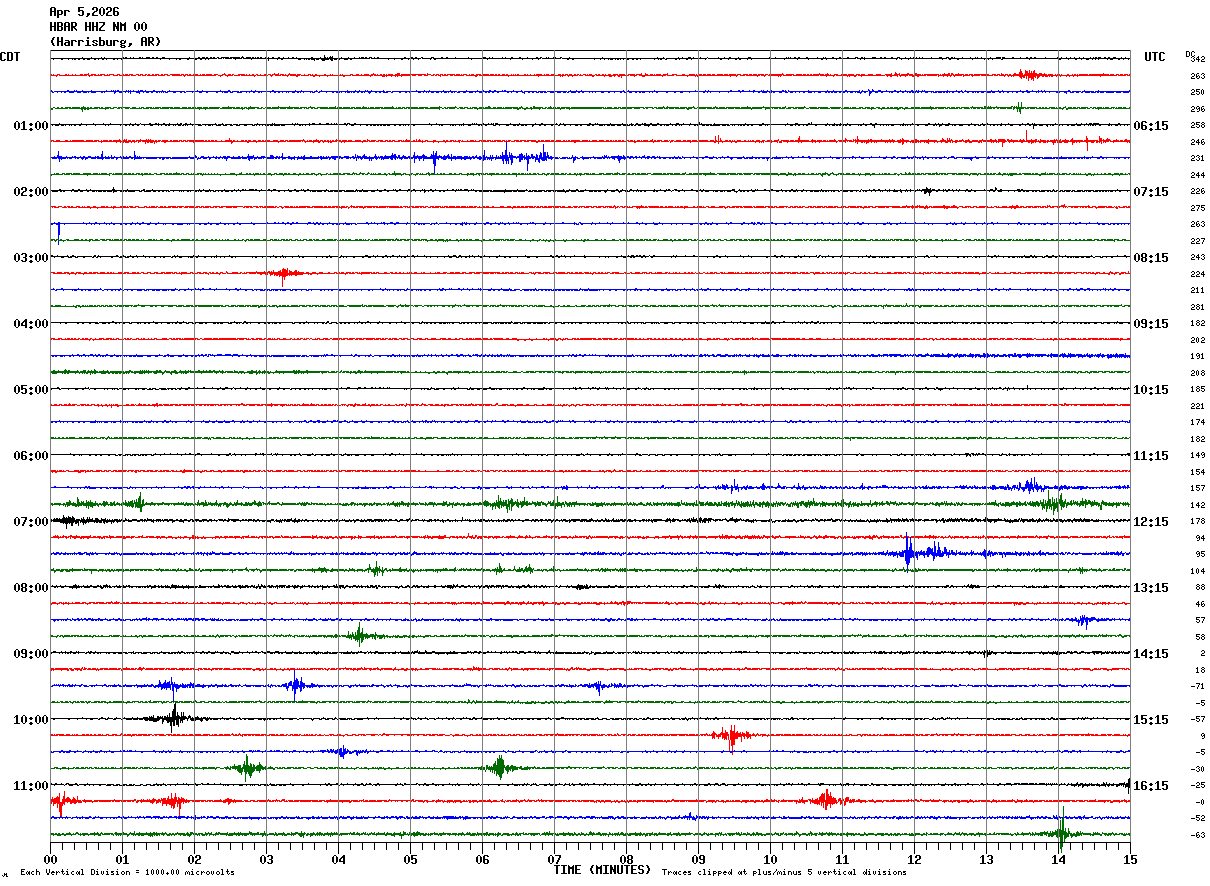Click the DC offset value 342
Screen dimensions: 1210x886
(x=1198, y=60)
